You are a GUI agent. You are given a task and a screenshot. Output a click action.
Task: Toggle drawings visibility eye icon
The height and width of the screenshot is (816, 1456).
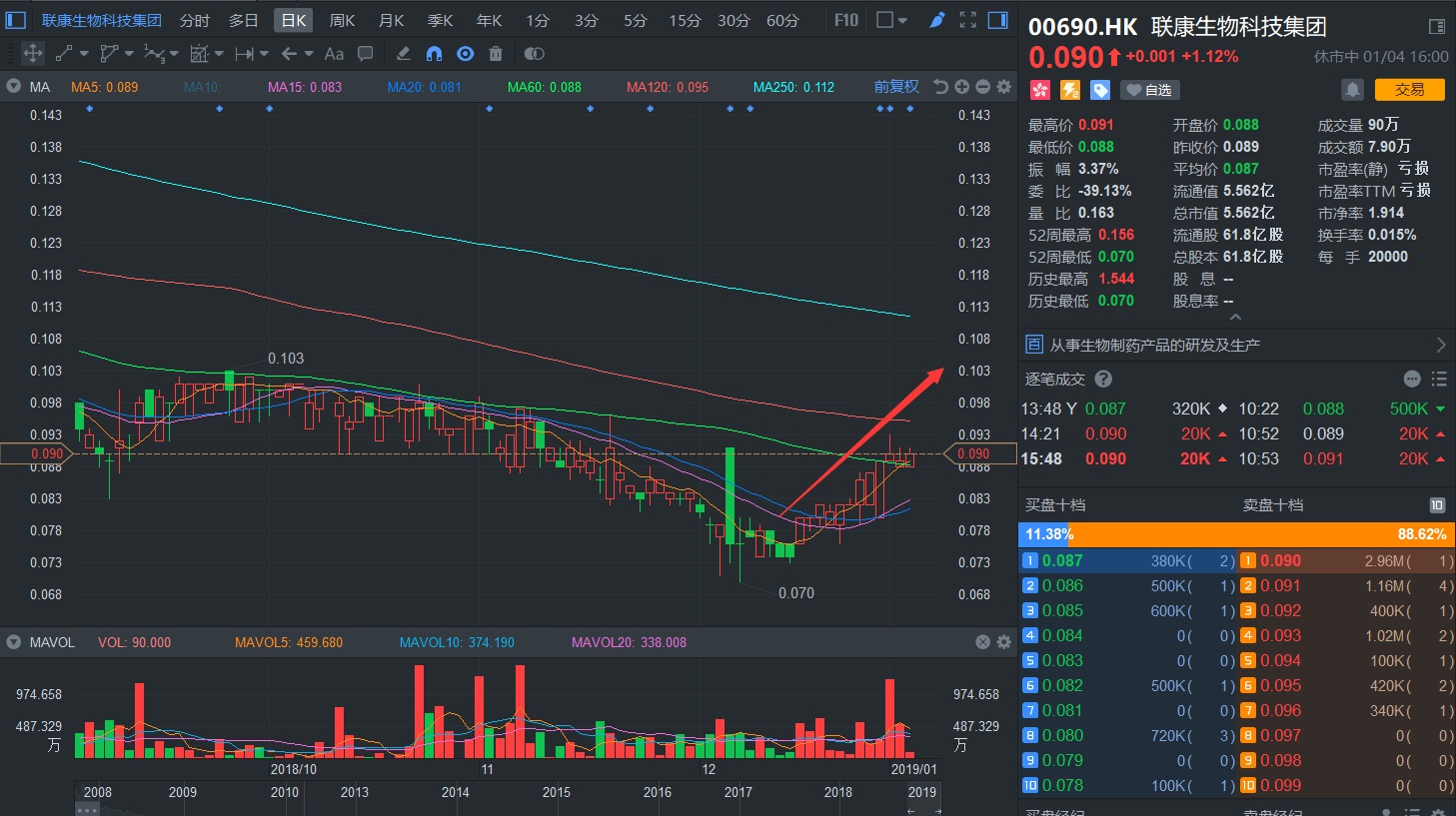[x=465, y=54]
